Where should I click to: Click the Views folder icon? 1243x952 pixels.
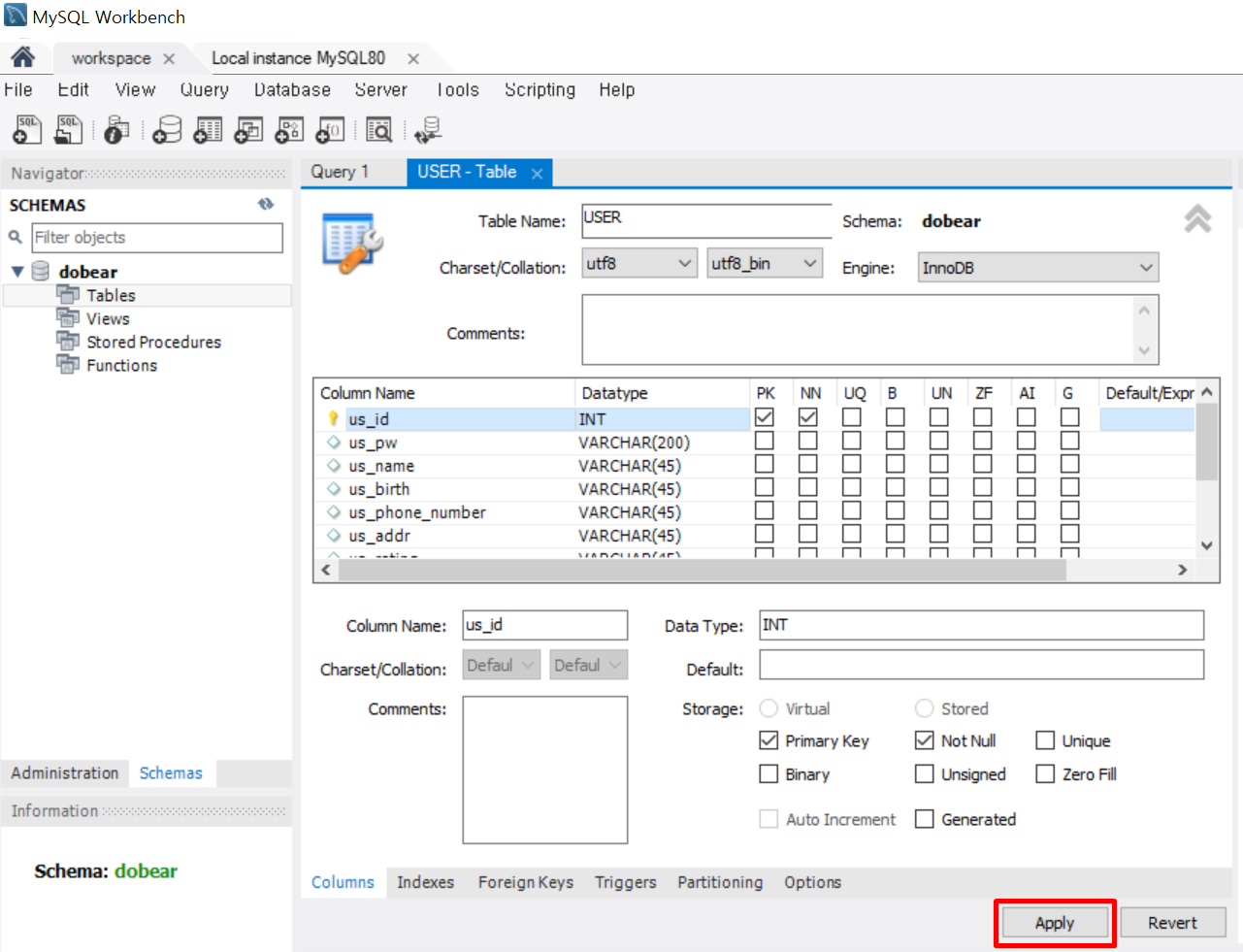[x=68, y=318]
